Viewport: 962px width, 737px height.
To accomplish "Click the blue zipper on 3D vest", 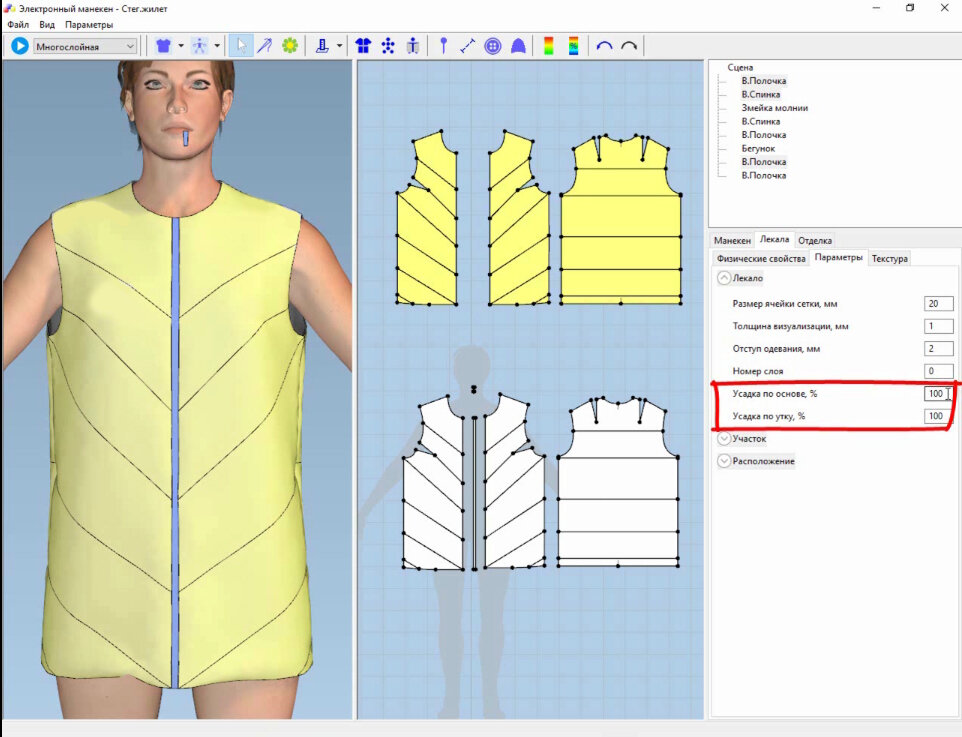I will pos(175,454).
